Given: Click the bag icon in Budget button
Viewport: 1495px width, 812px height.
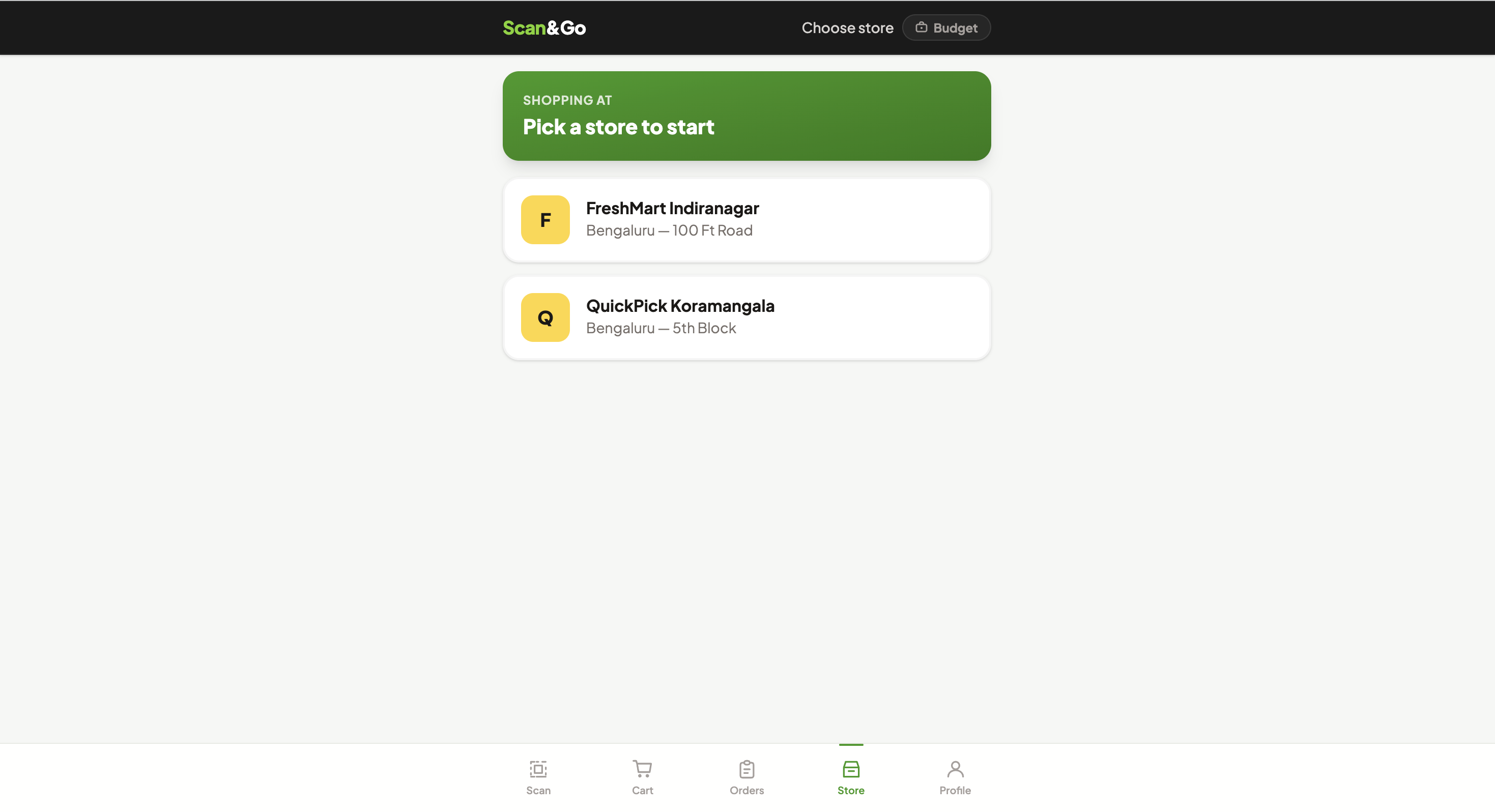Looking at the screenshot, I should [x=921, y=27].
